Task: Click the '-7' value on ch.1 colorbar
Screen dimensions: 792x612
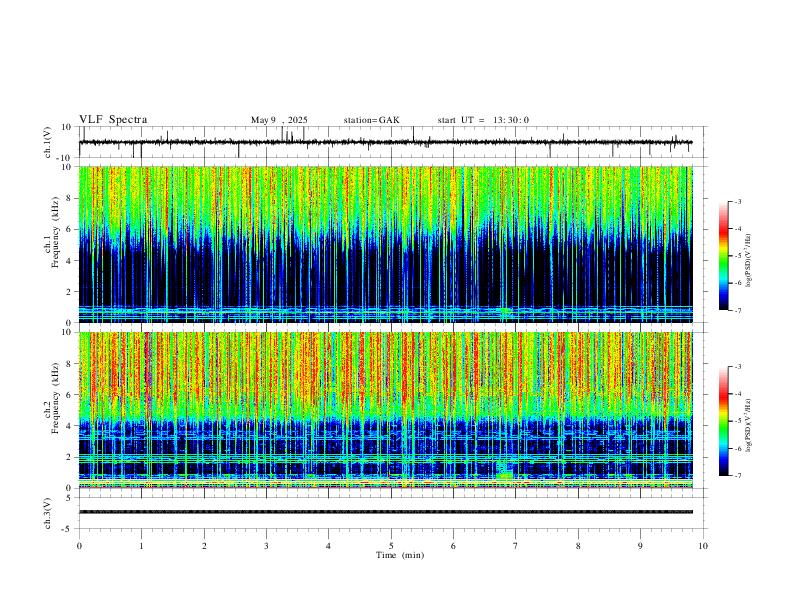Action: [x=737, y=310]
